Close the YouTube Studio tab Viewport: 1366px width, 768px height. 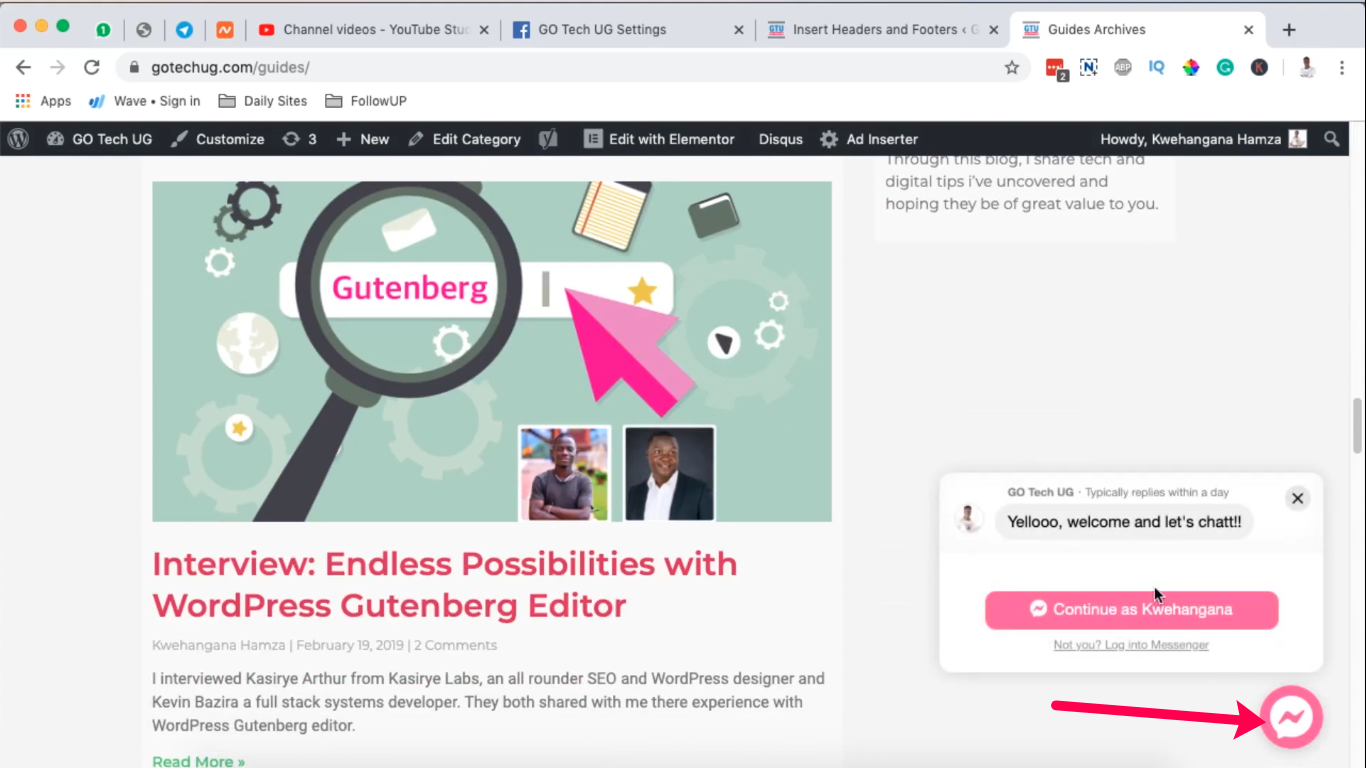[x=485, y=30]
